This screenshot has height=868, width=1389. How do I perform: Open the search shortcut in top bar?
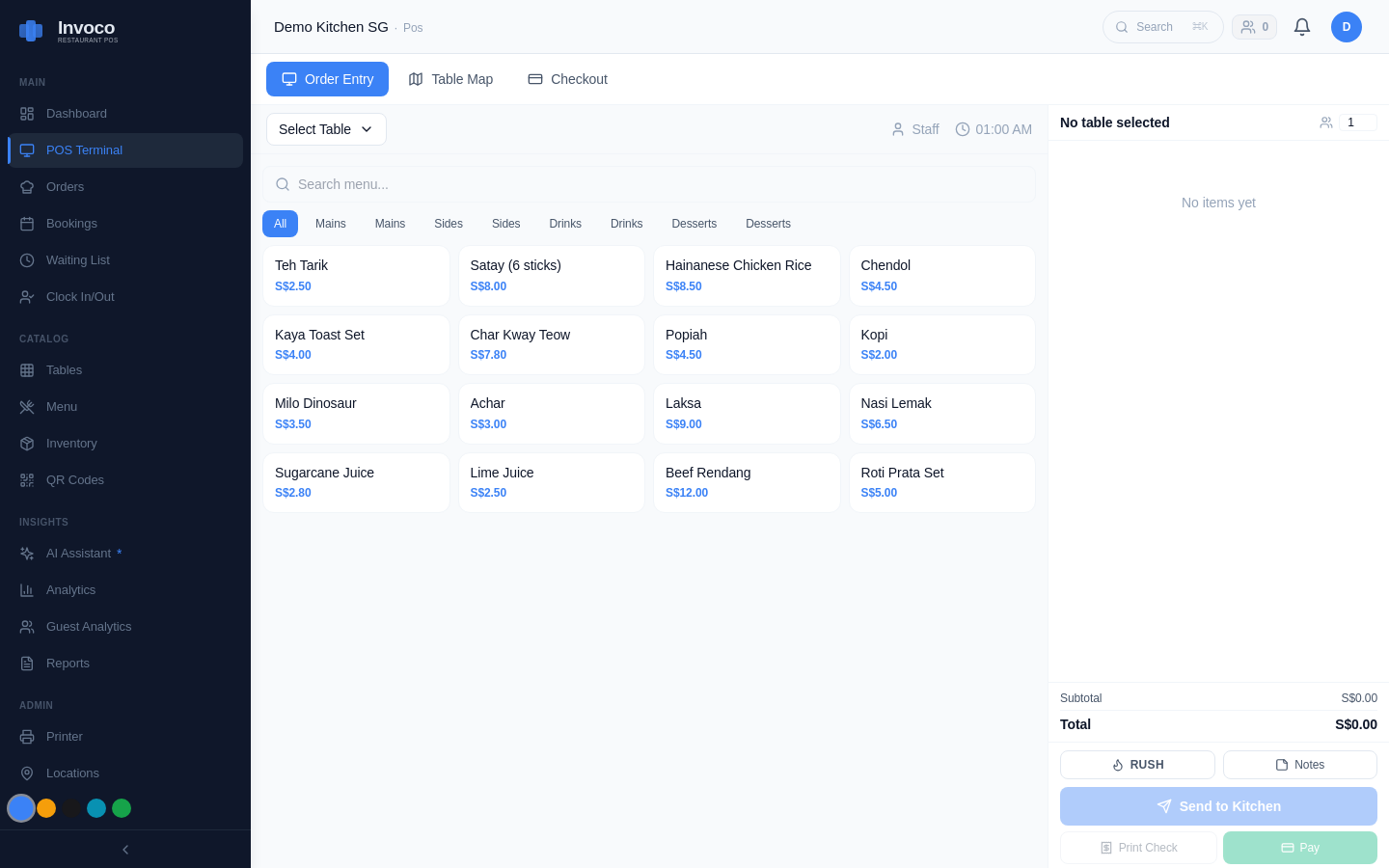pos(1162,26)
